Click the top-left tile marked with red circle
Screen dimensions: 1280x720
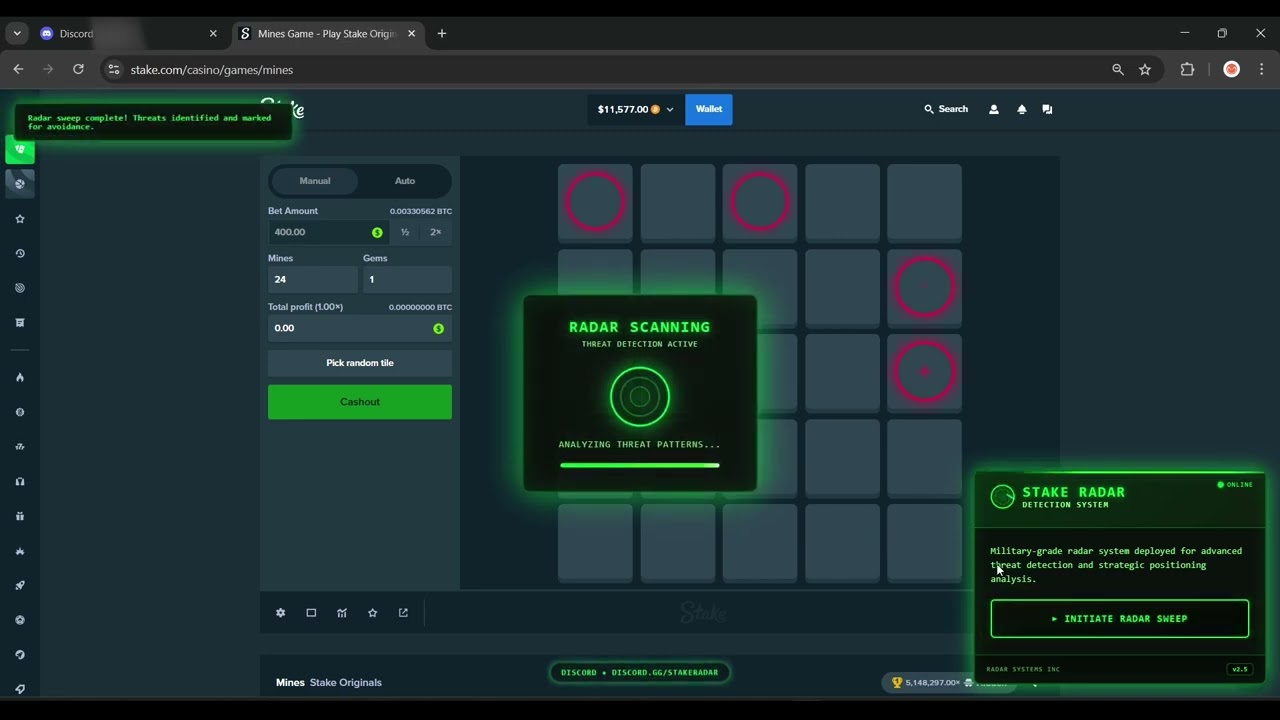(x=595, y=203)
